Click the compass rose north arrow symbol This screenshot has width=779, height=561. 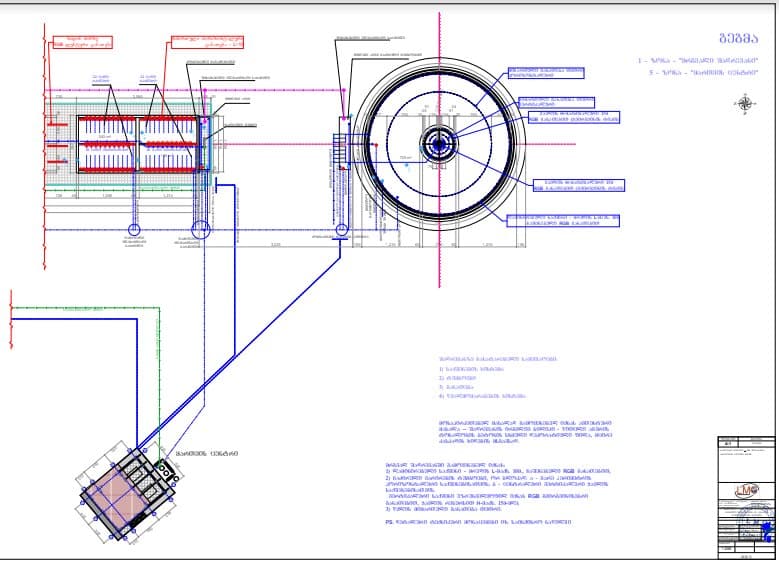click(745, 102)
